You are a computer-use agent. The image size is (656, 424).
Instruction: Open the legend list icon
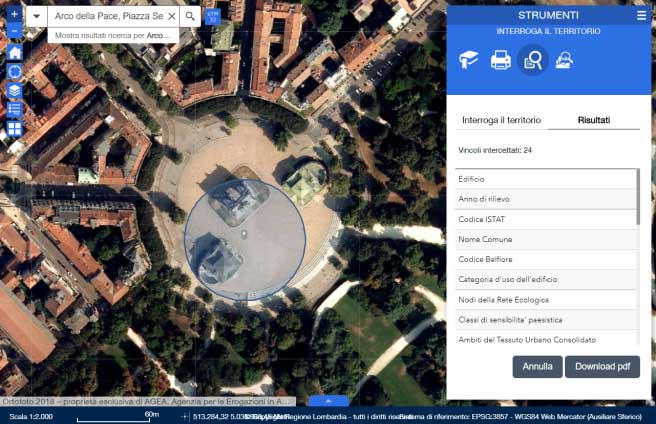[x=15, y=110]
